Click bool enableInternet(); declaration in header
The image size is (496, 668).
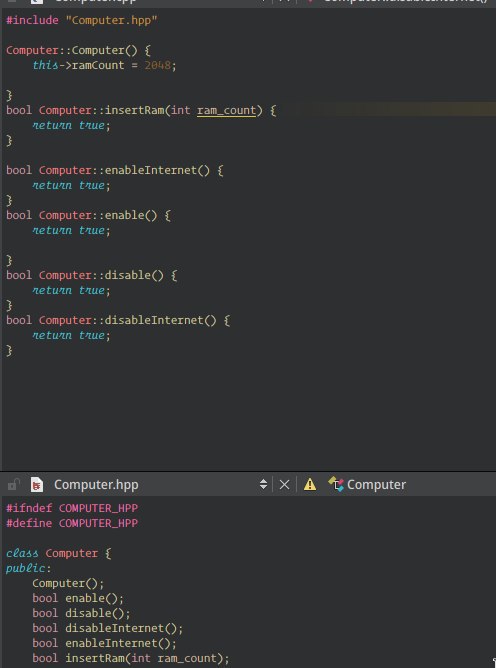(104, 643)
